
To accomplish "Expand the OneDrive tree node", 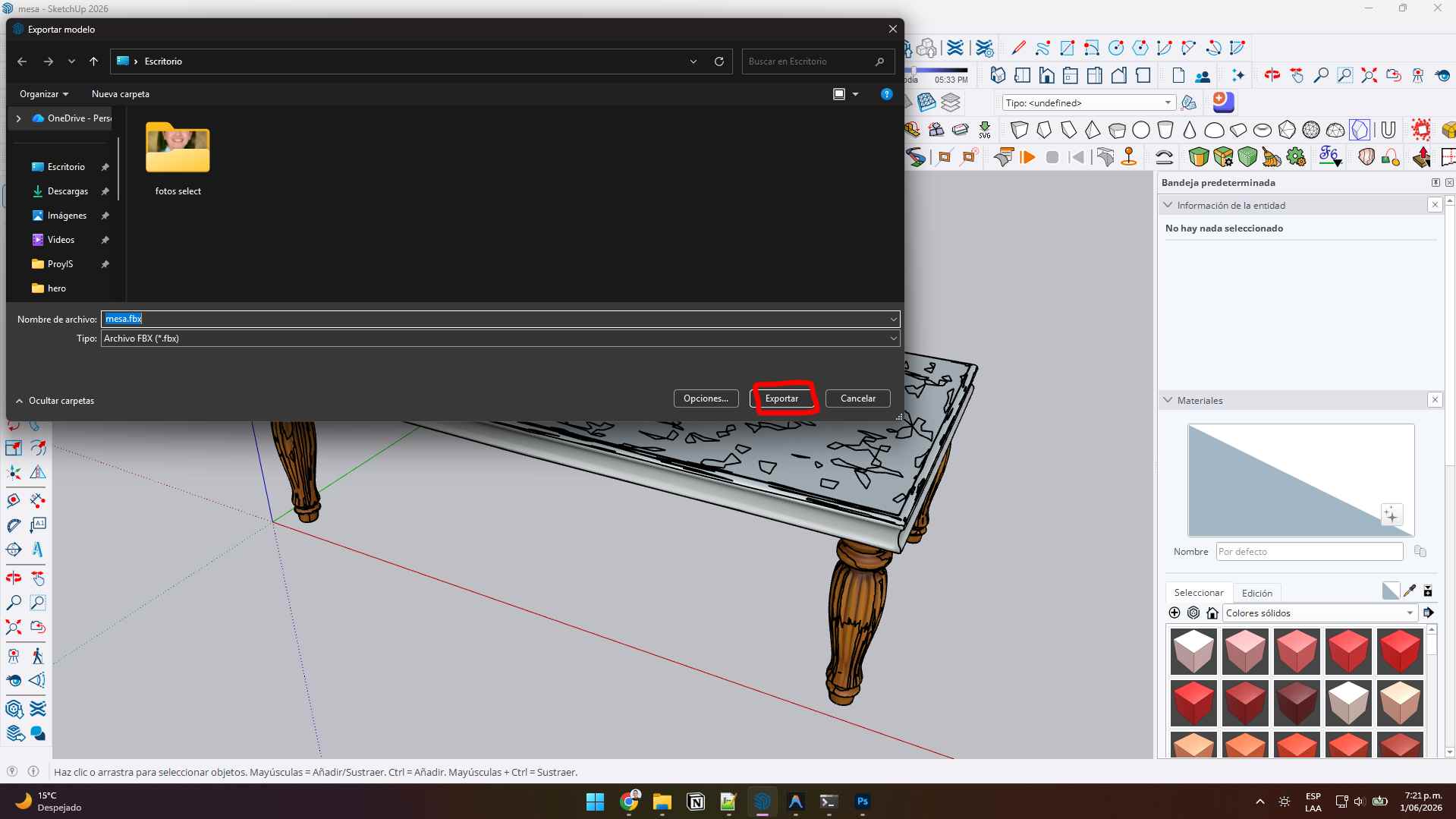I will [x=18, y=118].
